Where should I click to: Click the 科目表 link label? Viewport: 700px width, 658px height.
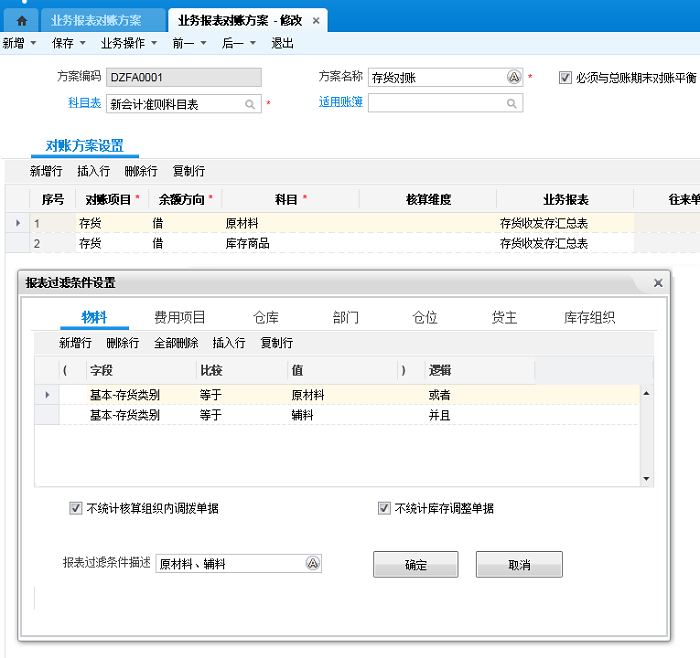84,103
